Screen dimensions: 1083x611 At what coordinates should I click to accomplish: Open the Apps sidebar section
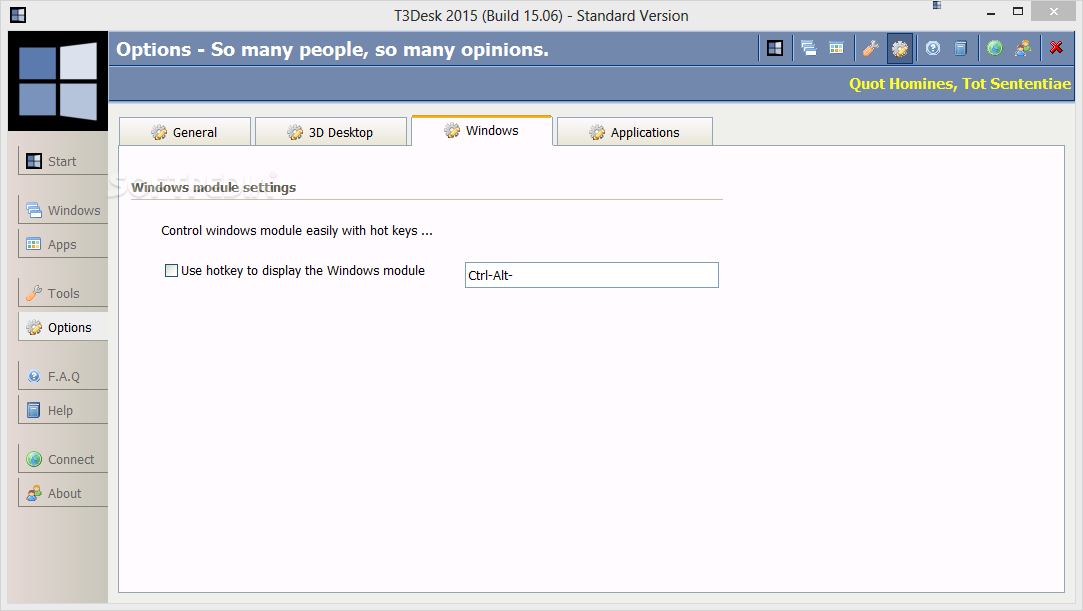click(x=63, y=244)
